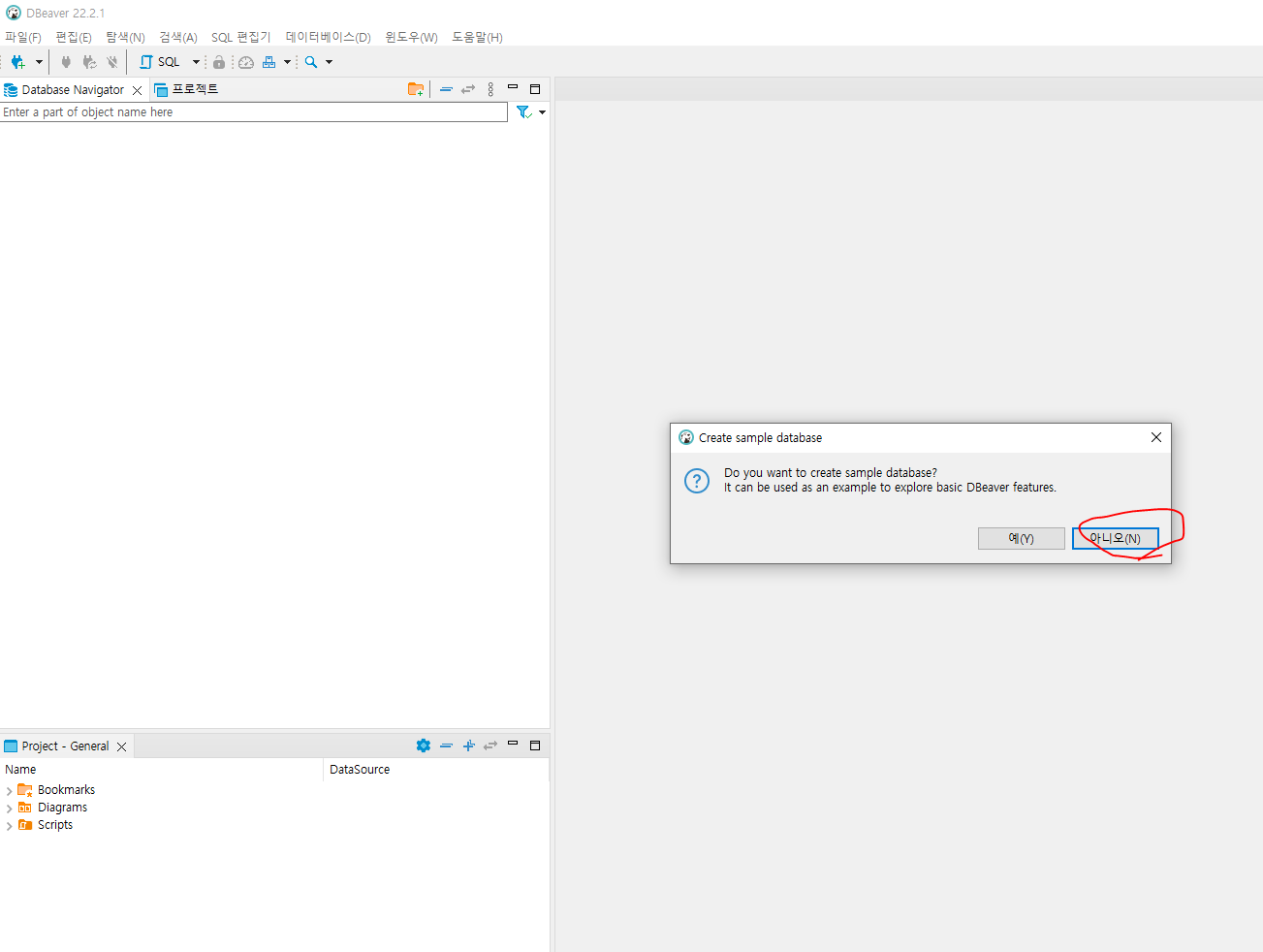The image size is (1263, 952).
Task: Click the grayed Connect plug icon
Action: pyautogui.click(x=66, y=62)
